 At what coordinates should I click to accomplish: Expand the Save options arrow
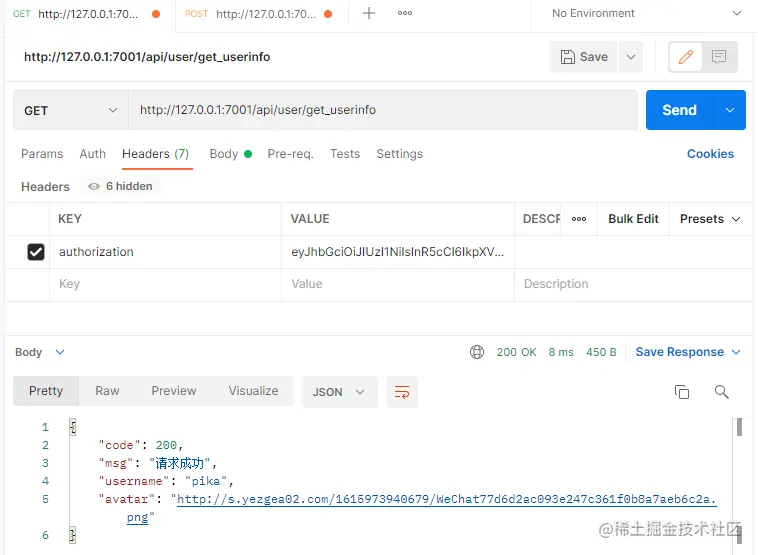631,57
